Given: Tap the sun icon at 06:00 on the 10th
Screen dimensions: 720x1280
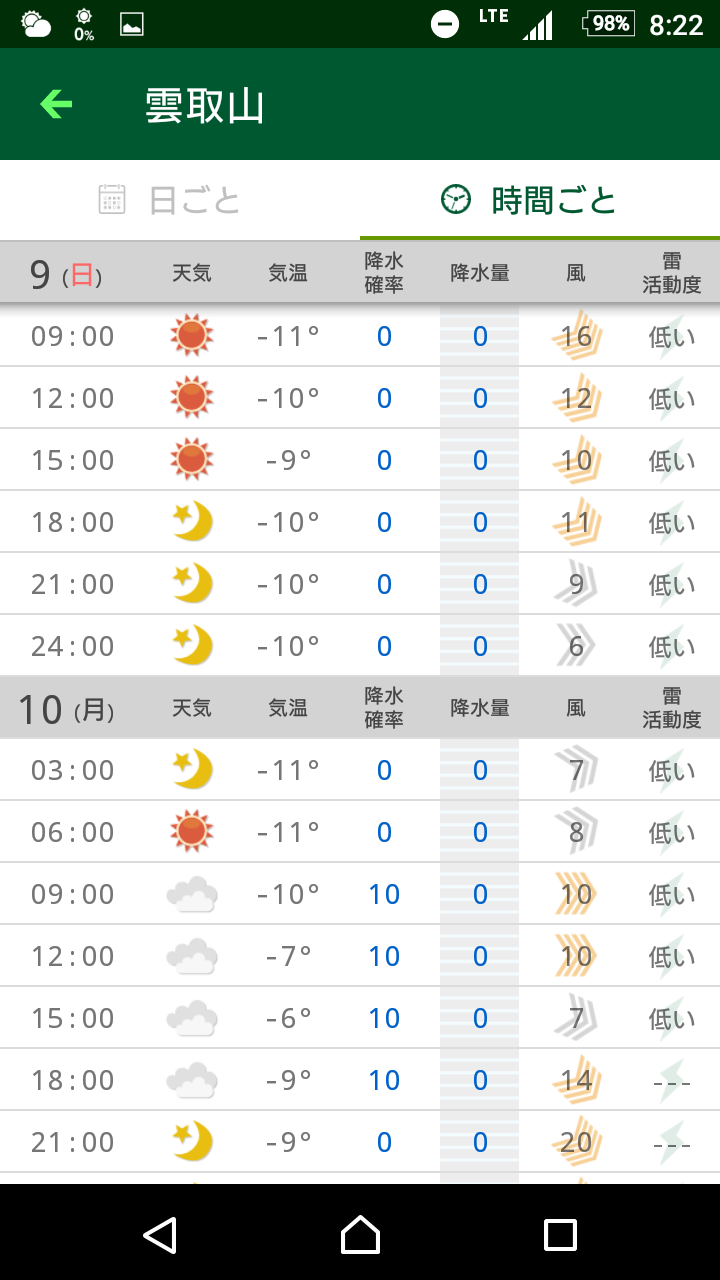Looking at the screenshot, I should pyautogui.click(x=192, y=832).
